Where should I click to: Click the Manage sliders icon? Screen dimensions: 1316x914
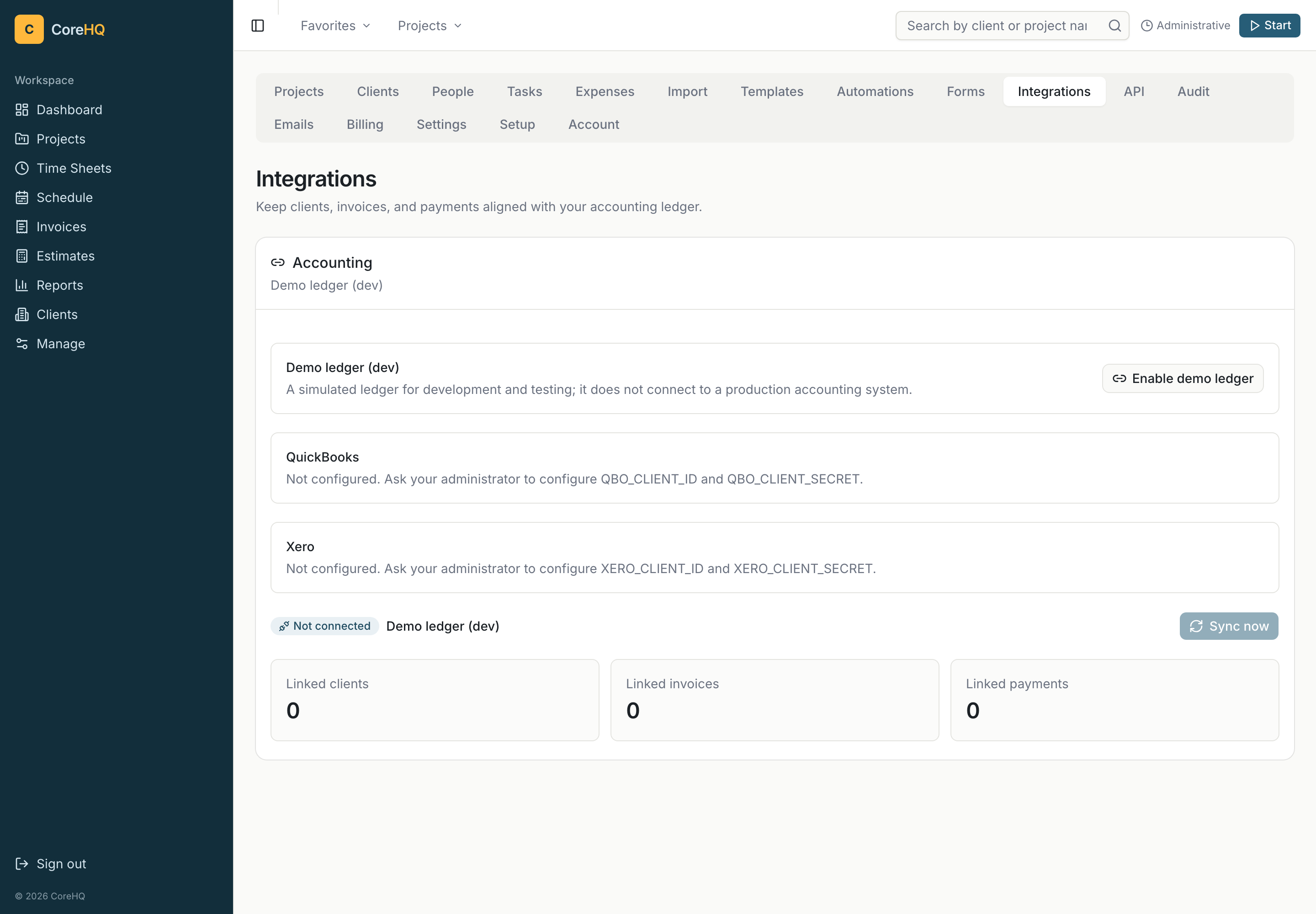click(22, 343)
